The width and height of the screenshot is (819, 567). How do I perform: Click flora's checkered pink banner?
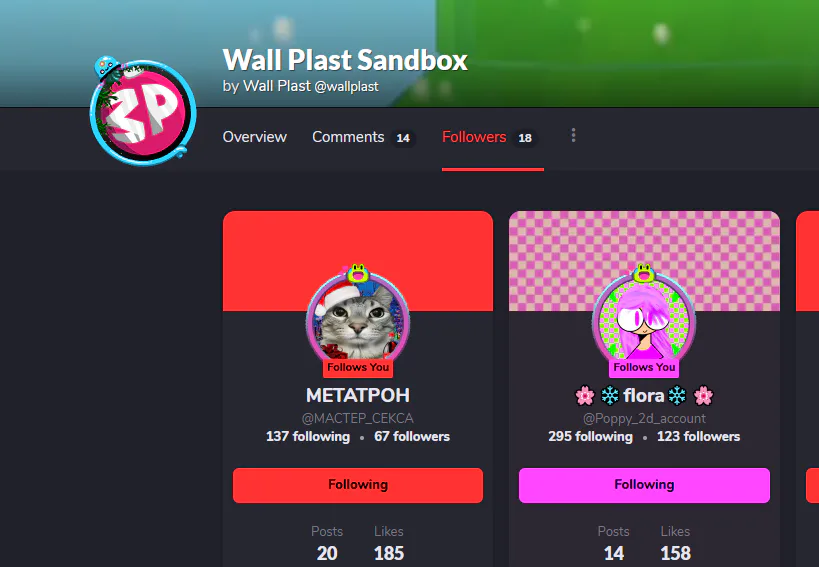click(x=644, y=240)
